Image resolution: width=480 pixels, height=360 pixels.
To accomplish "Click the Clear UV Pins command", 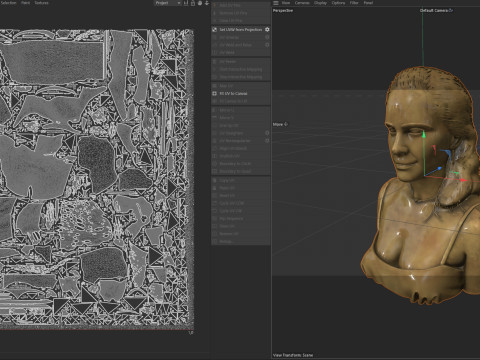I will point(241,21).
